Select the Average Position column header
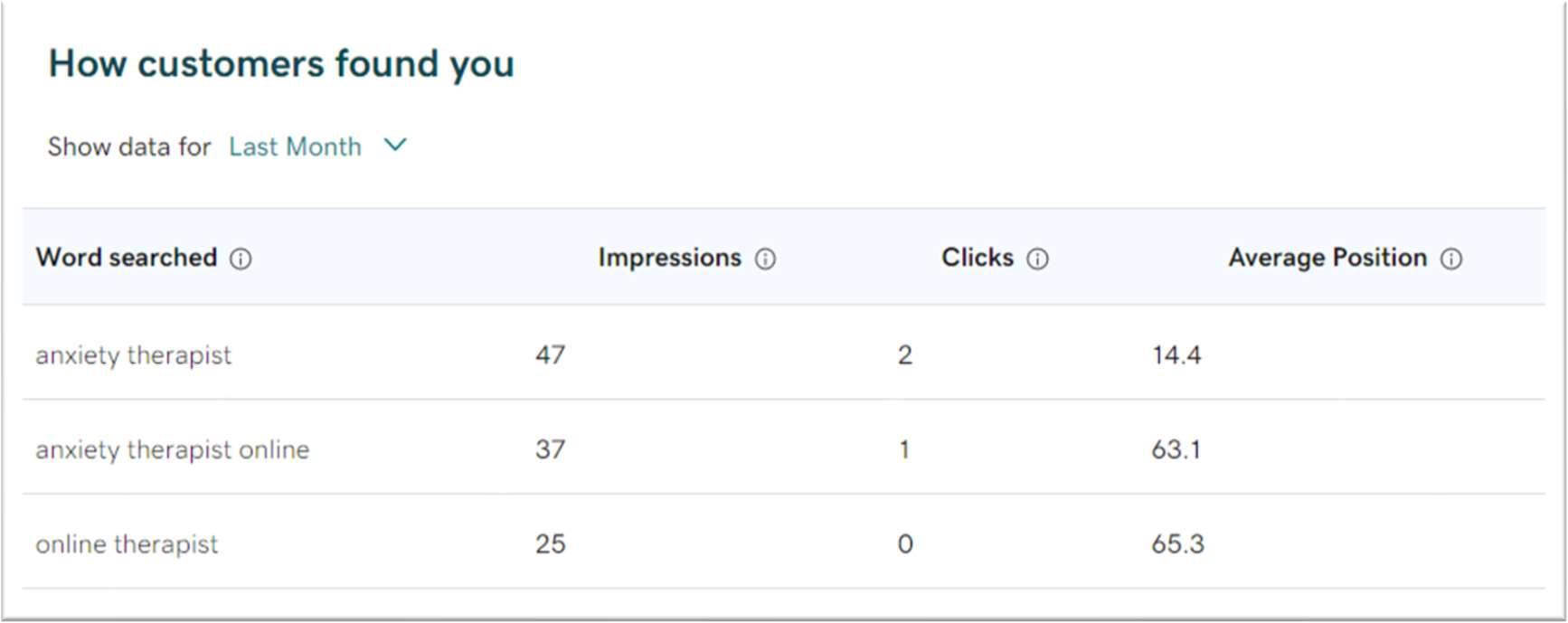Viewport: 1568px width, 623px height. (x=1327, y=258)
